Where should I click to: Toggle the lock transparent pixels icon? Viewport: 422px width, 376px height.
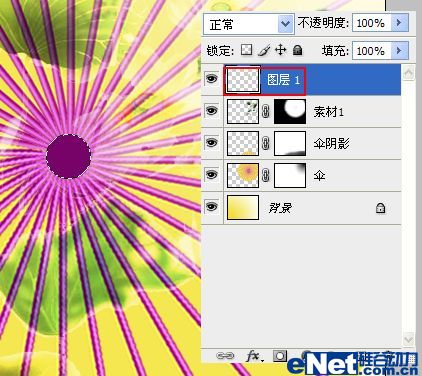pyautogui.click(x=247, y=50)
